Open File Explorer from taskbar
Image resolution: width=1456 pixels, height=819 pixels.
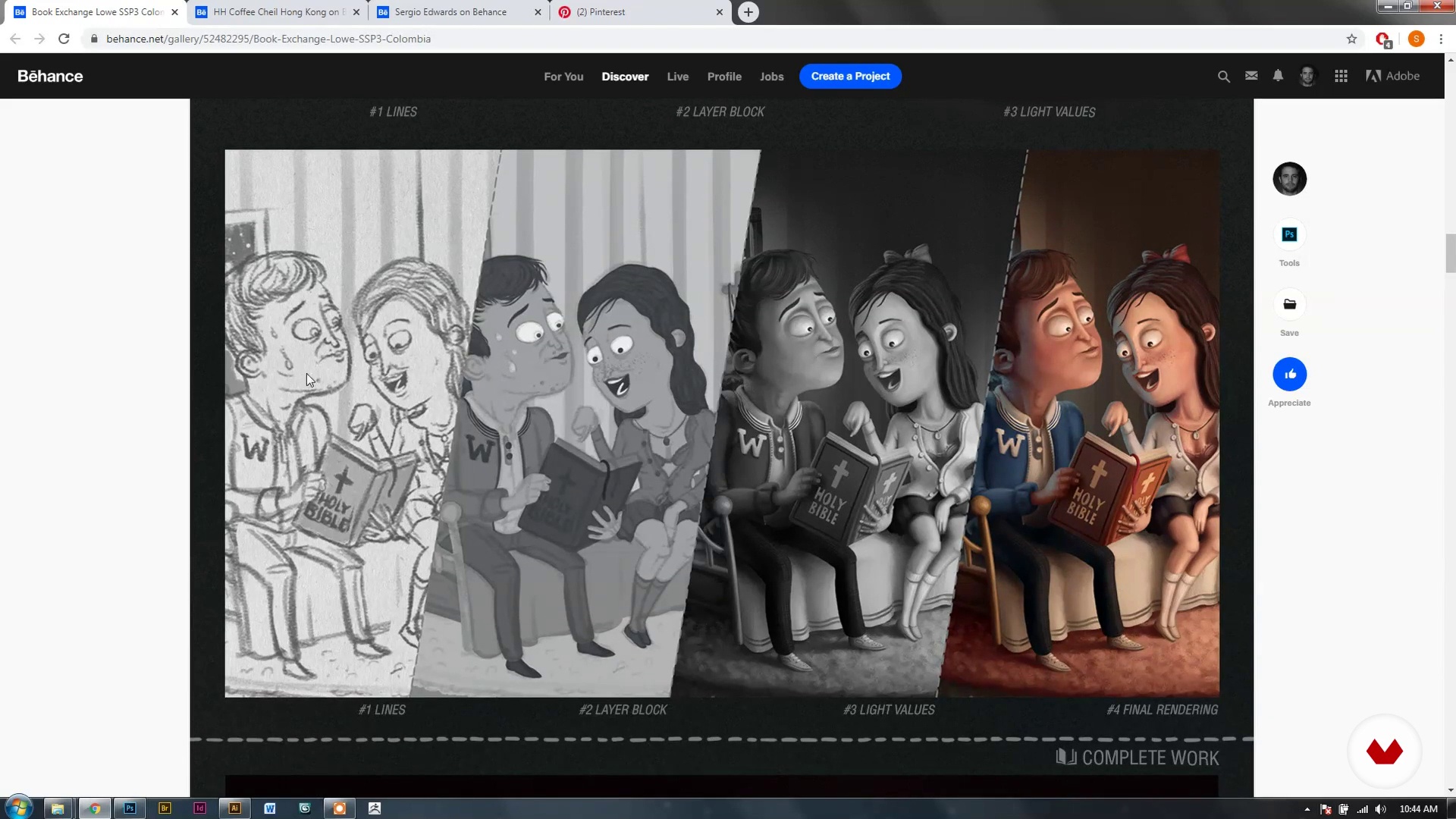click(57, 808)
